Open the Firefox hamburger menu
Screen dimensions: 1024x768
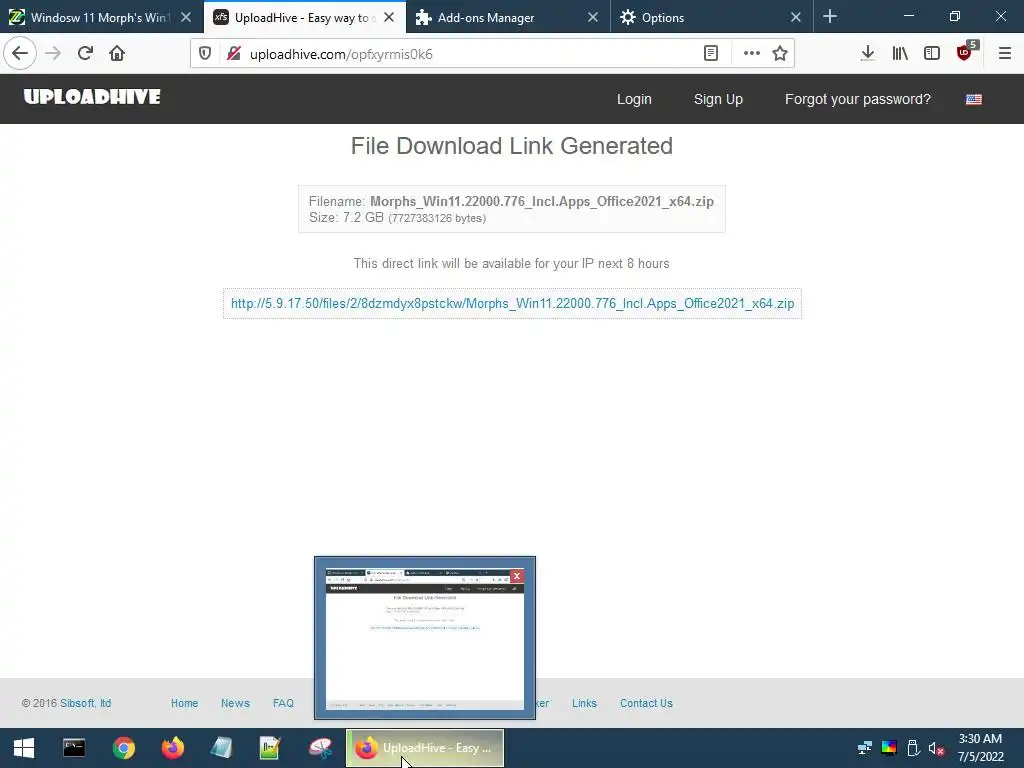(1004, 54)
